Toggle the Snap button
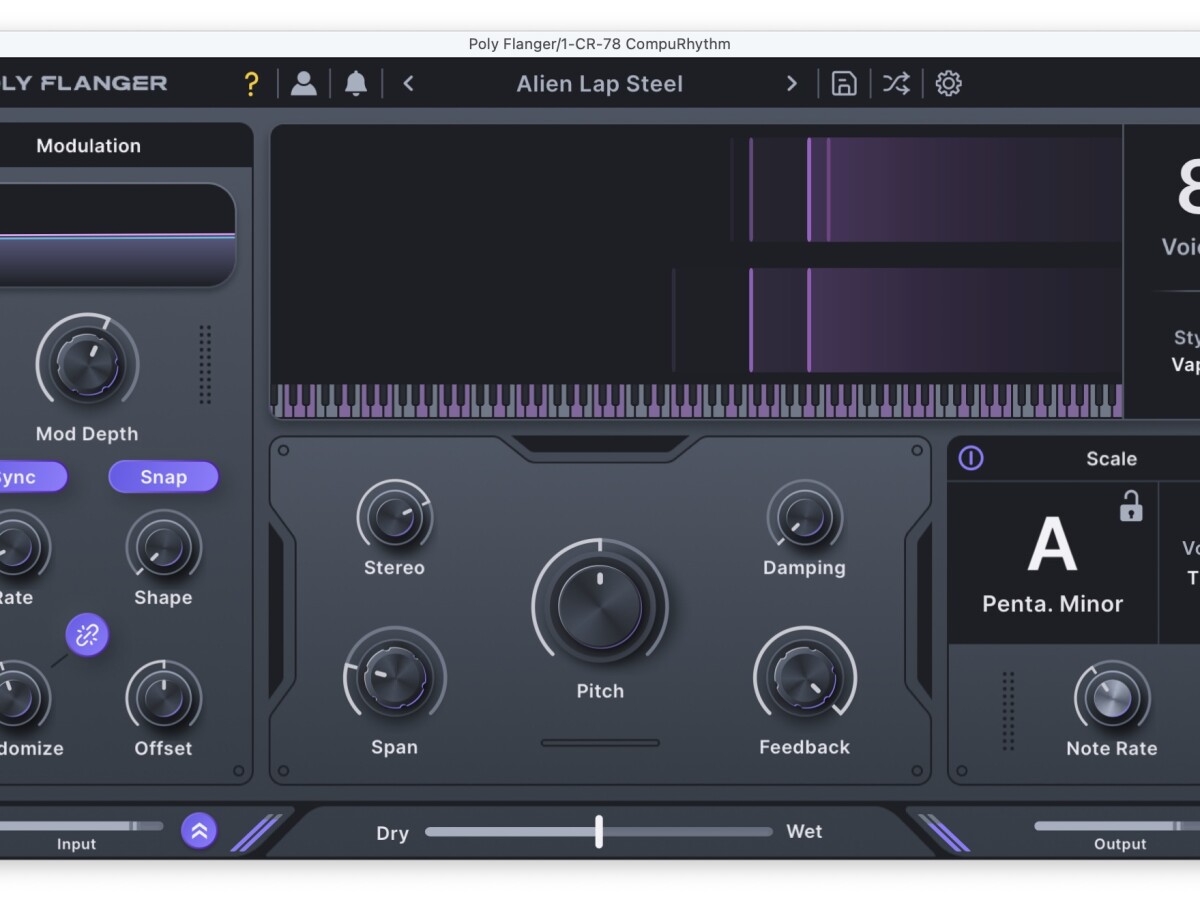Screen dimensions: 1200x900 [163, 477]
